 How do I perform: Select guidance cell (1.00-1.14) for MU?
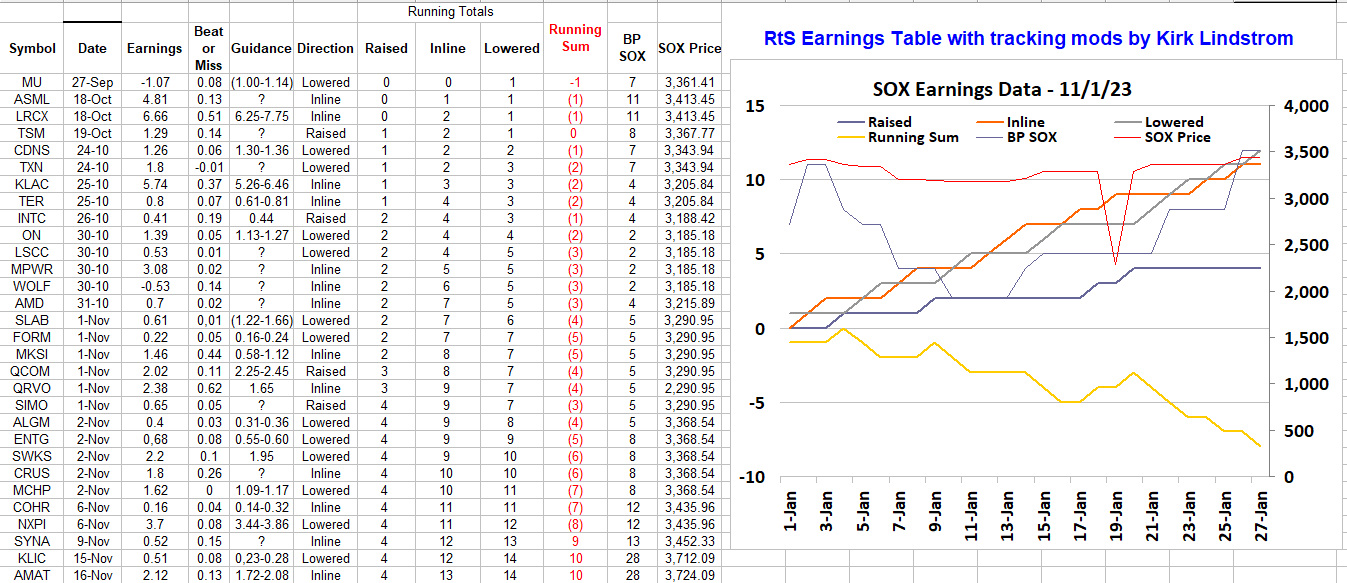coord(260,82)
